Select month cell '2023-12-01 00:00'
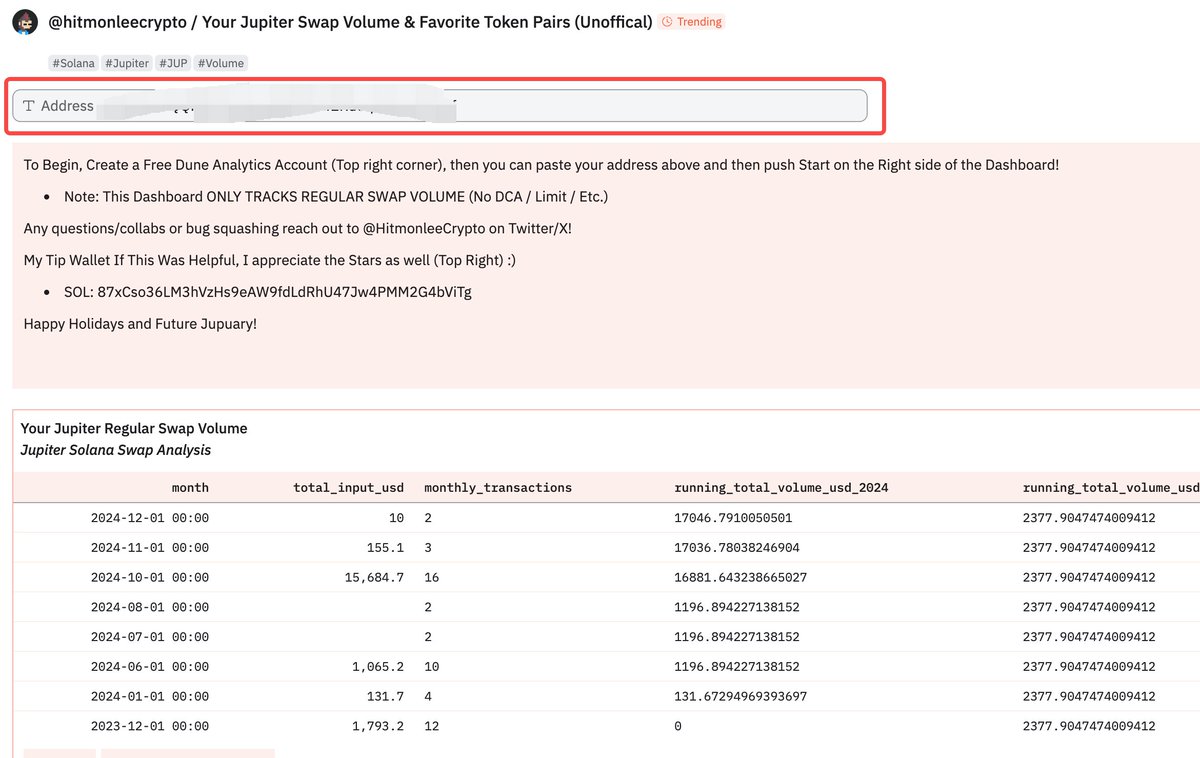Screen dimensions: 1200x758 pyautogui.click(x=150, y=726)
